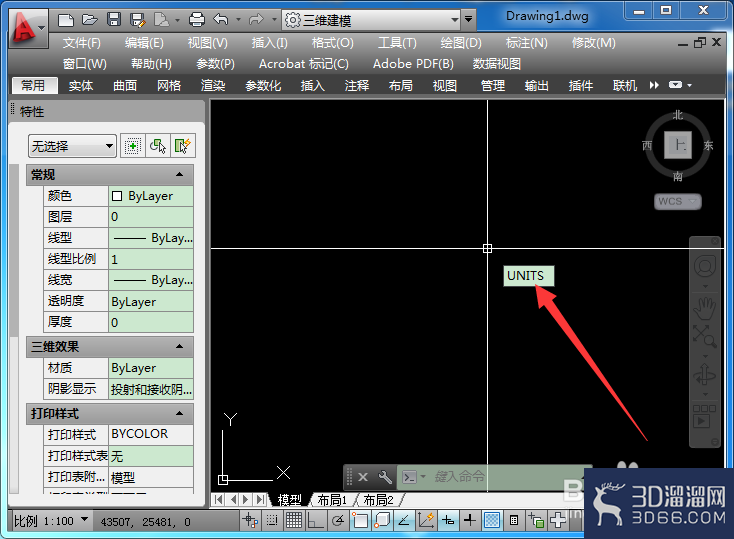734x539 pixels.
Task: Collapse the 常规 section
Action: tap(179, 175)
